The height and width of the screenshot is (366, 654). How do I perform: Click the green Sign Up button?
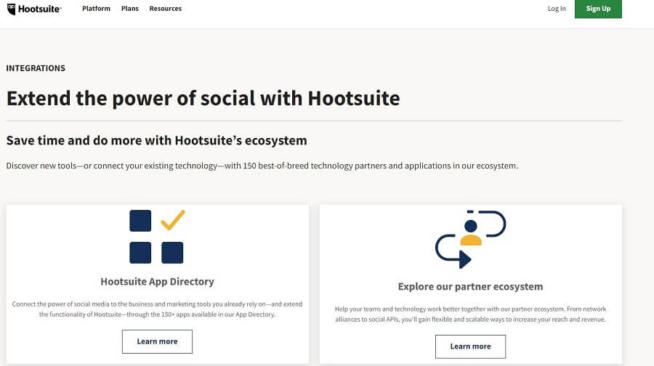[598, 8]
